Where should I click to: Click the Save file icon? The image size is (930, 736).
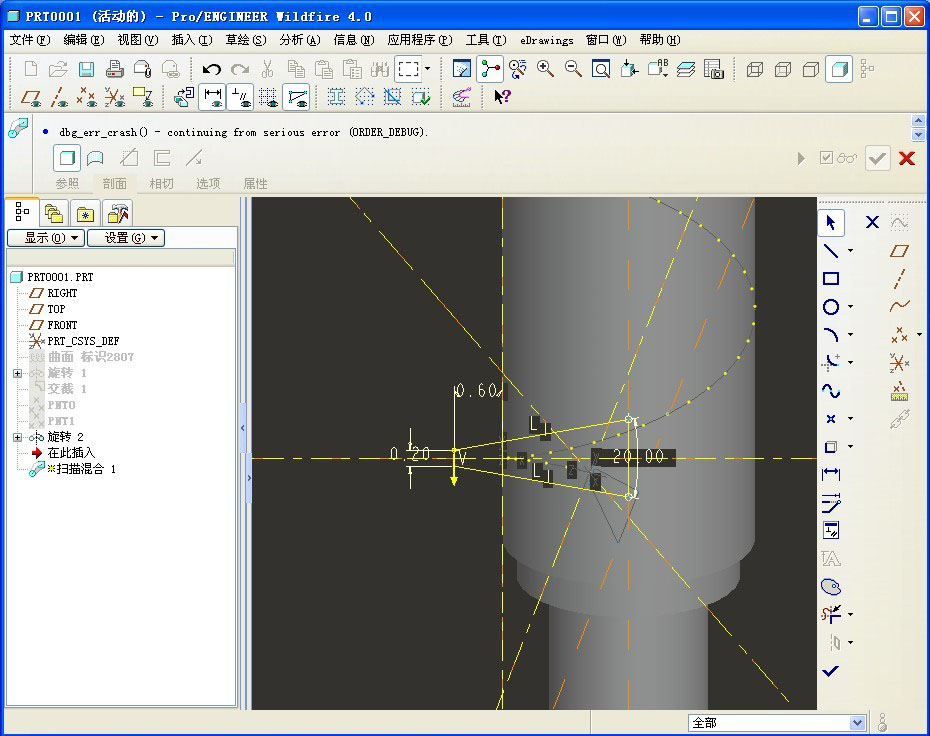(x=87, y=69)
